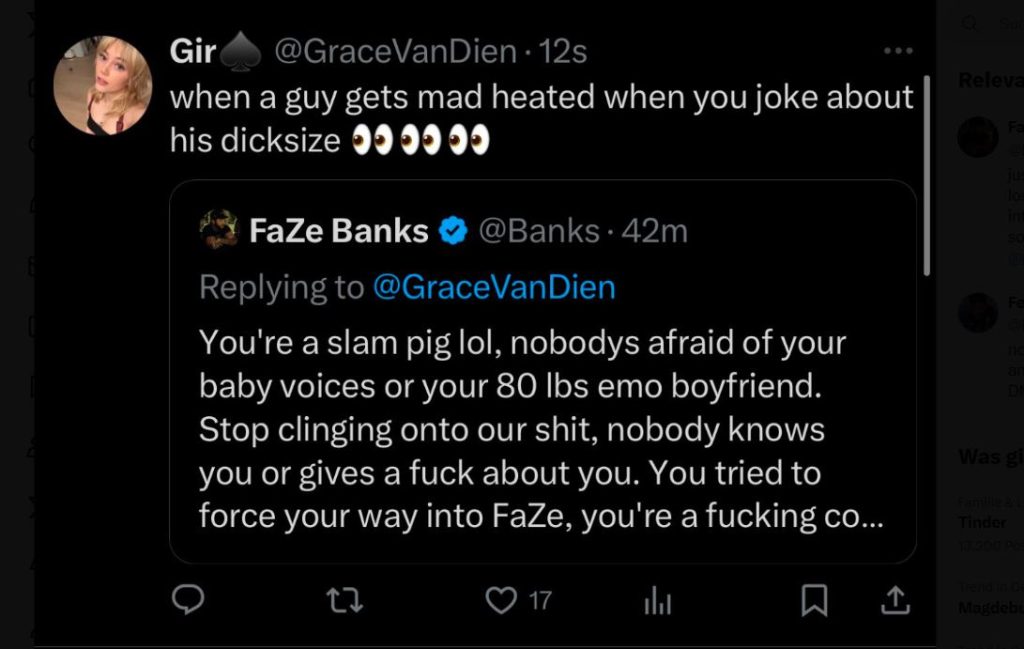Click the search field in the right sidebar
The height and width of the screenshot is (649, 1024).
[x=1000, y=24]
